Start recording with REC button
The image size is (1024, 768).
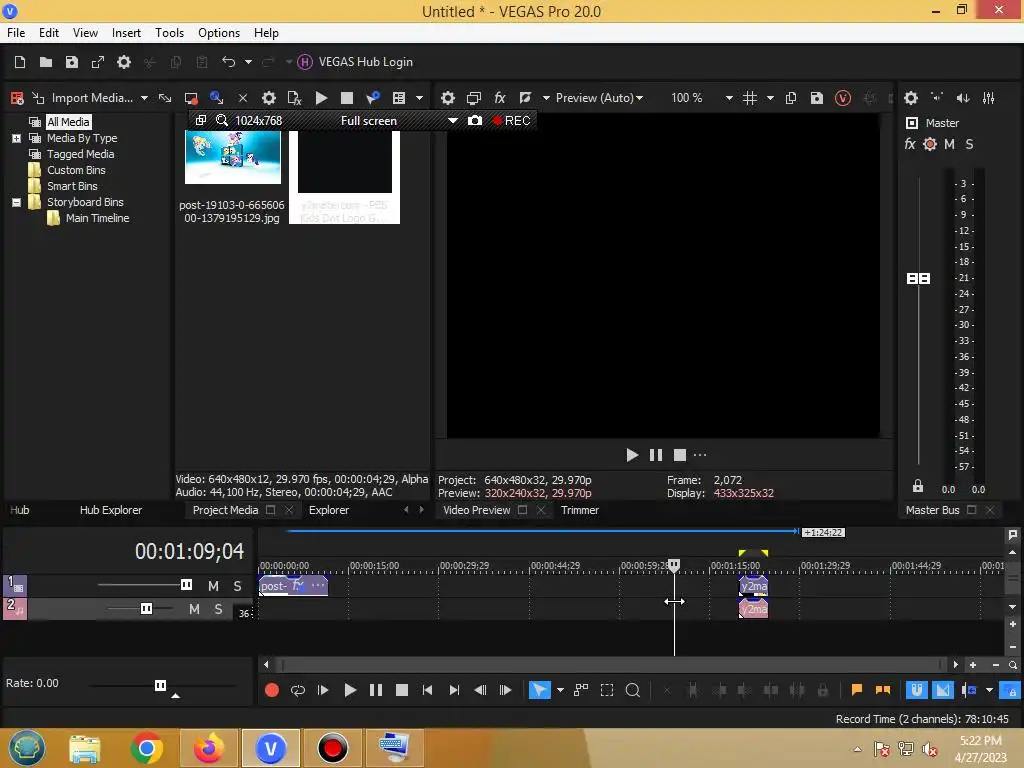[x=511, y=121]
